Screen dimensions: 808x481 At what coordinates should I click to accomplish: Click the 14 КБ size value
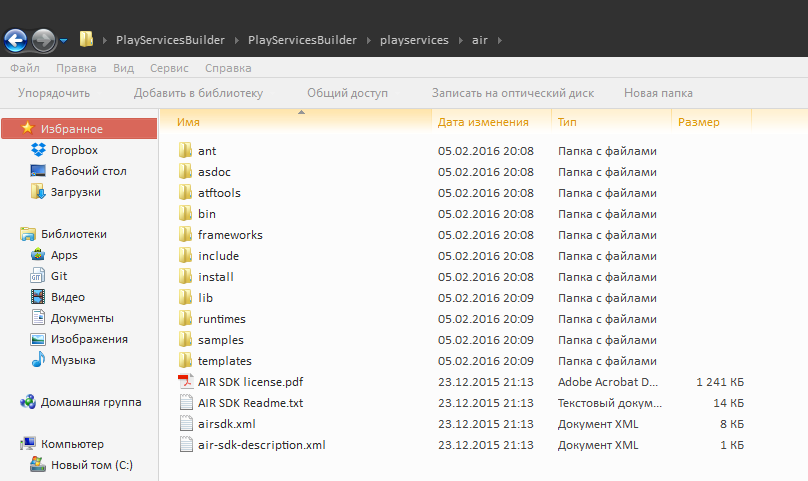[729, 403]
